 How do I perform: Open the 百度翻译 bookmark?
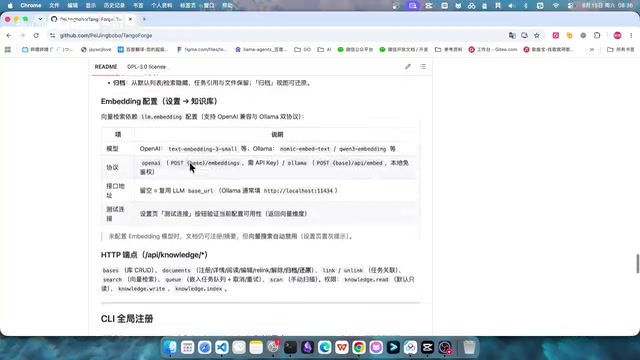tap(143, 49)
